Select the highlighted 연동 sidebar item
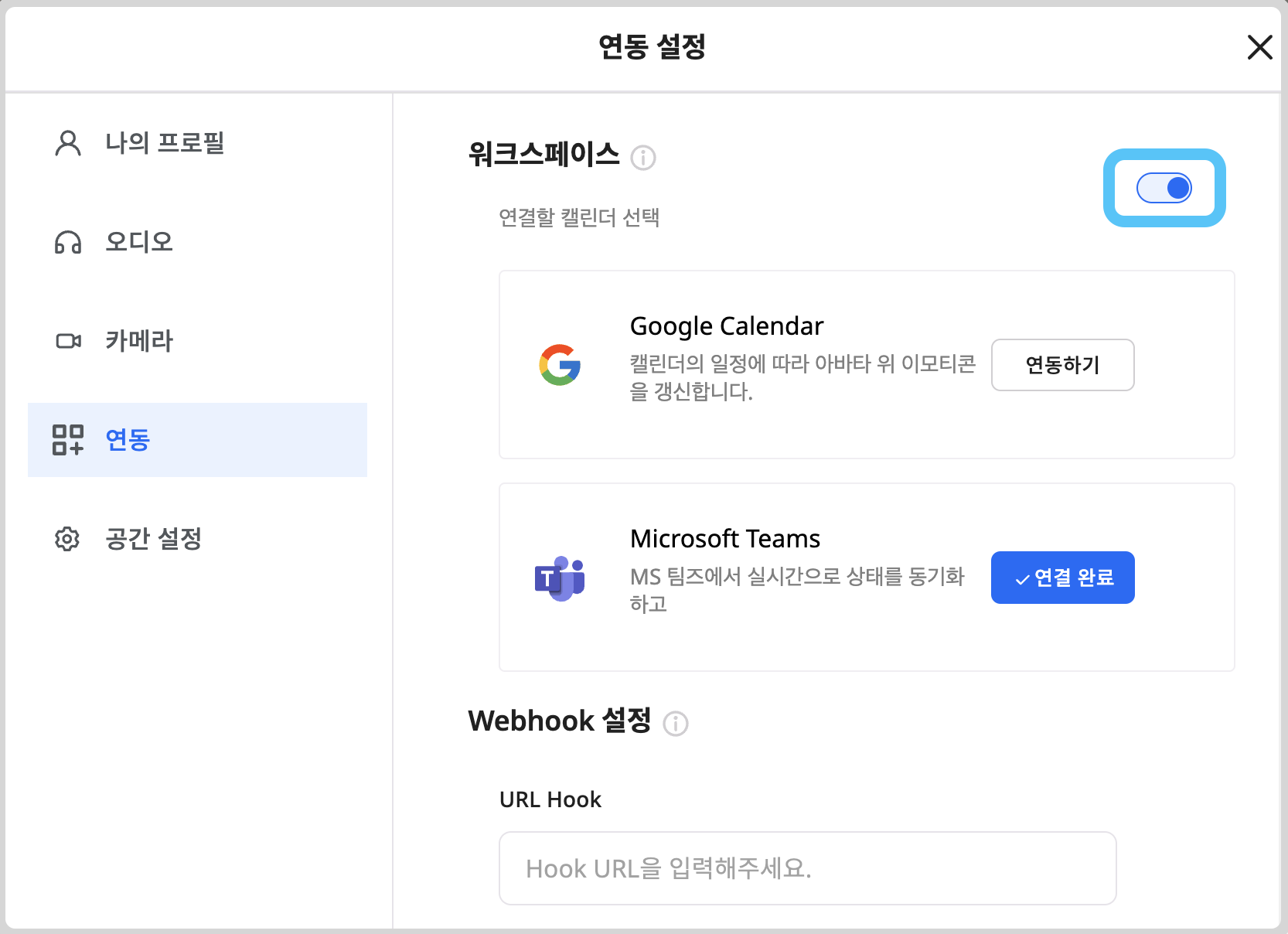 click(x=128, y=440)
